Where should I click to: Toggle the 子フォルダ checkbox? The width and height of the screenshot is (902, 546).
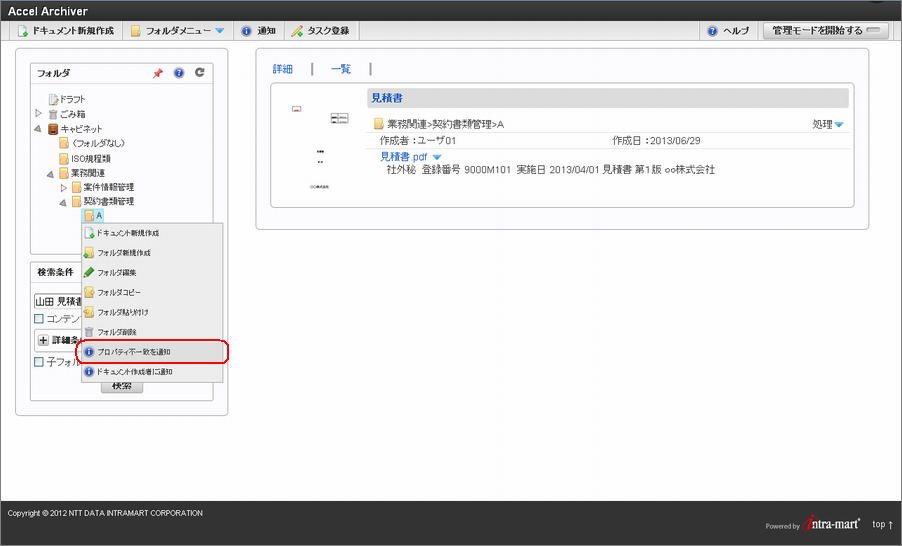(39, 362)
